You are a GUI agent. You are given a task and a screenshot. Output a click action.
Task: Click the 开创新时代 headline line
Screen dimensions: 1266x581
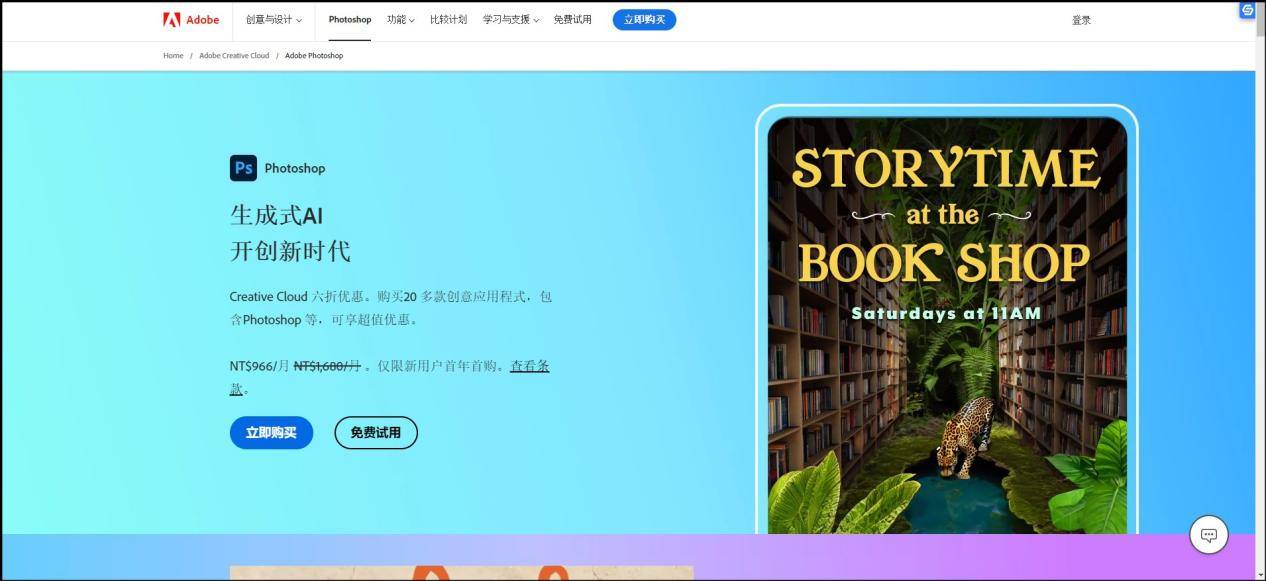290,251
